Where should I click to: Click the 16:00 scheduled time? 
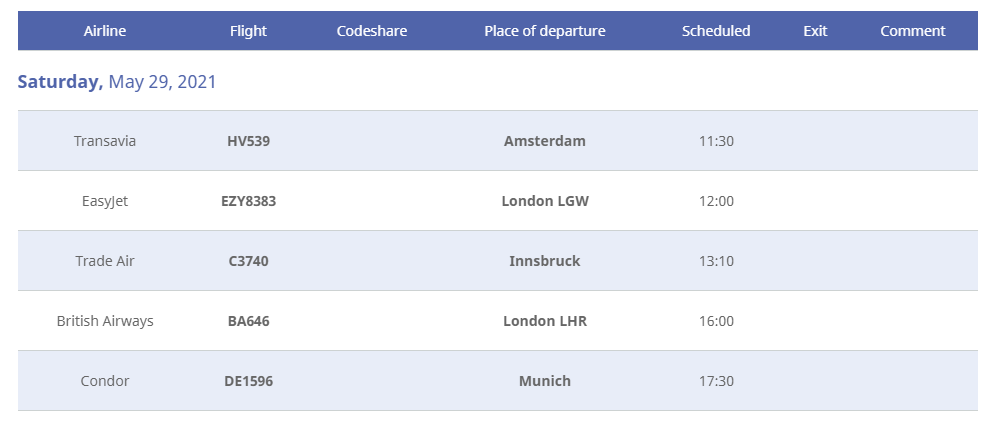[716, 321]
